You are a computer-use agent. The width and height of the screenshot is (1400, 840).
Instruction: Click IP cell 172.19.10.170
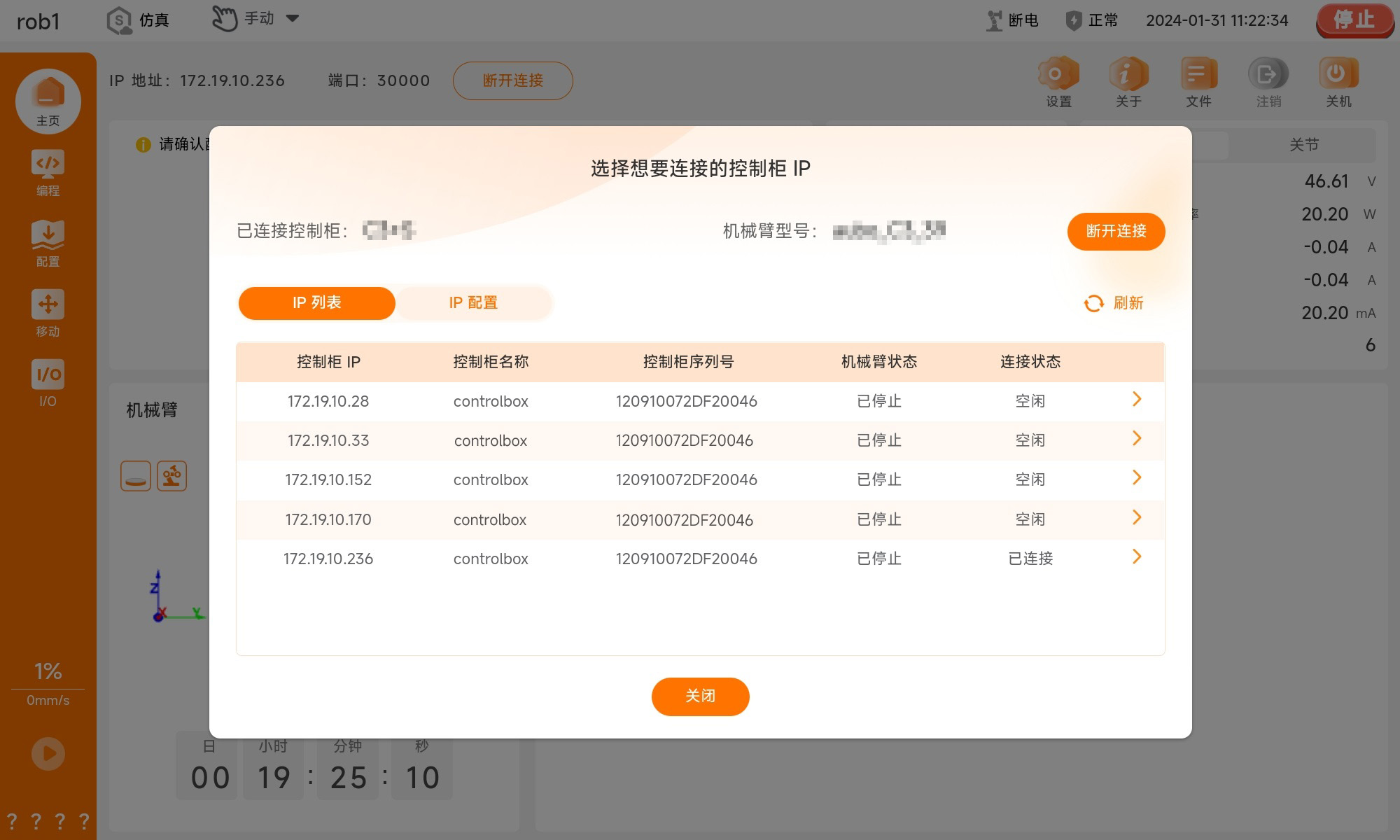[x=328, y=520]
